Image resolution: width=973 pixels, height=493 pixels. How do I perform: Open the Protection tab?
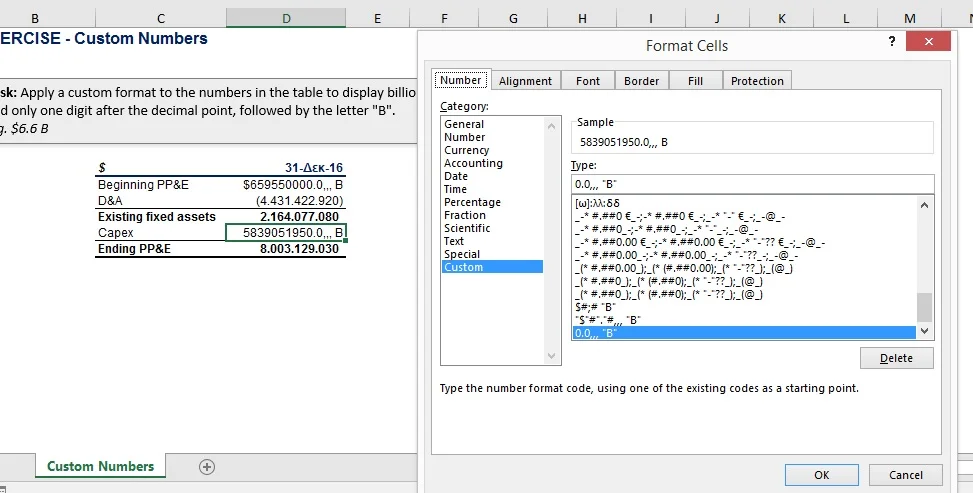757,81
